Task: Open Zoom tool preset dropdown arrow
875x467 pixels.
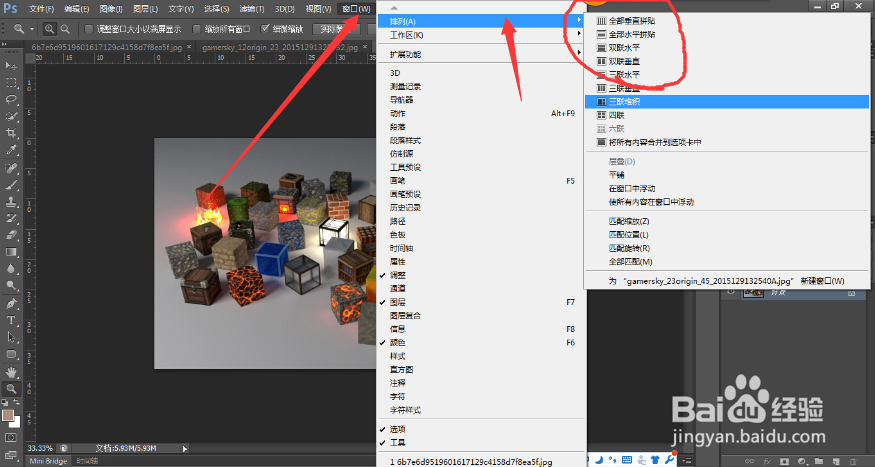Action: [32, 29]
